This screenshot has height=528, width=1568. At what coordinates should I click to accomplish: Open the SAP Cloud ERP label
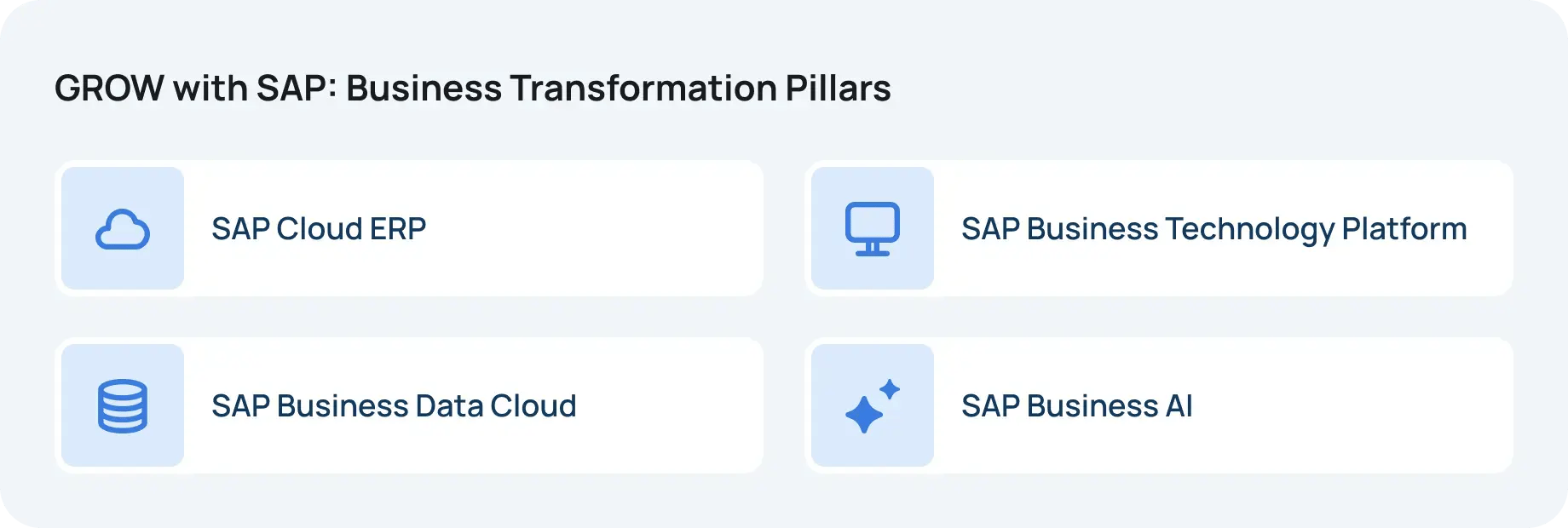pyautogui.click(x=319, y=229)
